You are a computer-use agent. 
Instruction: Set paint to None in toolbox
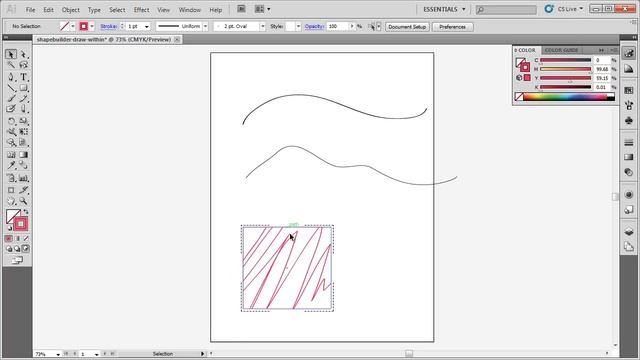click(x=26, y=238)
